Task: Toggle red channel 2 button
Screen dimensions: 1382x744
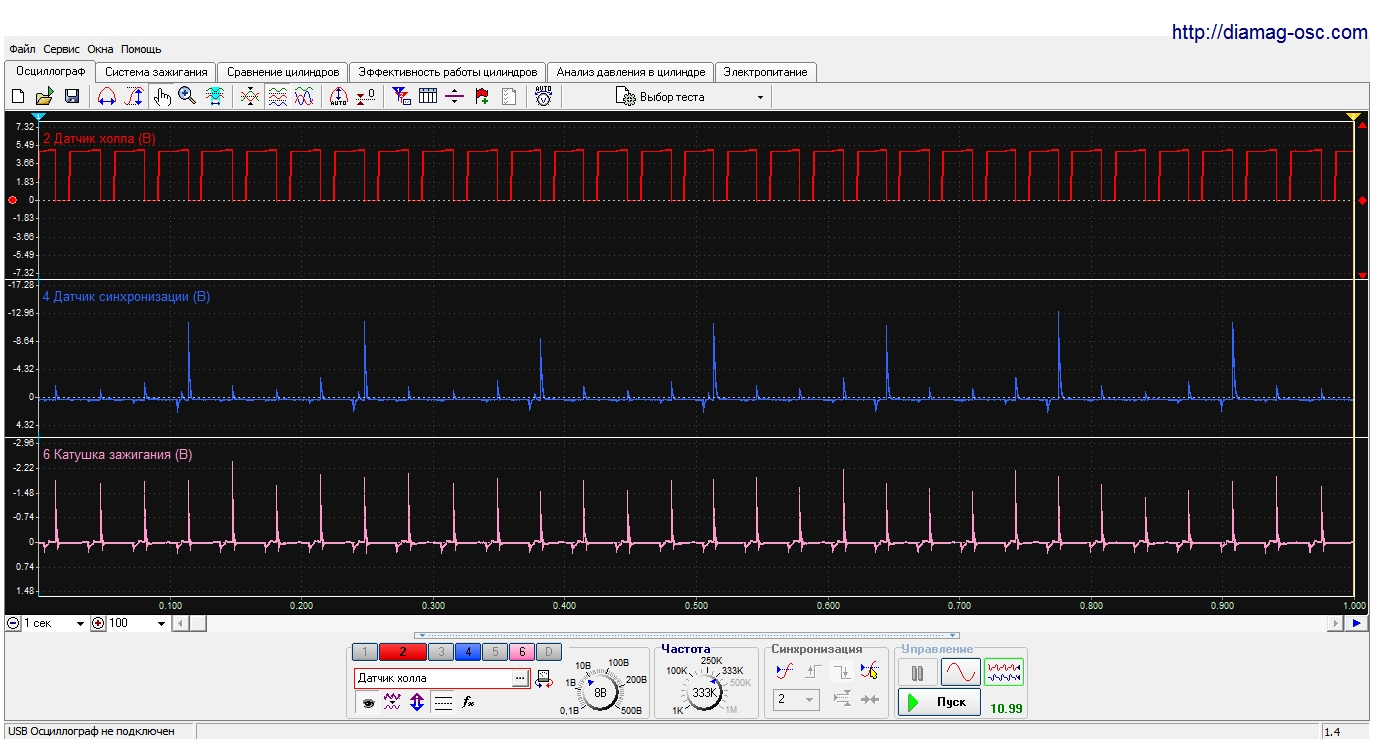Action: click(x=402, y=652)
